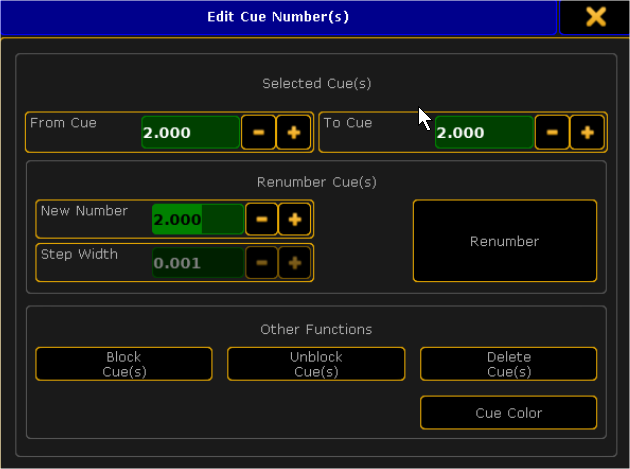Select the From Cue value field
This screenshot has width=630, height=469.
pos(190,132)
